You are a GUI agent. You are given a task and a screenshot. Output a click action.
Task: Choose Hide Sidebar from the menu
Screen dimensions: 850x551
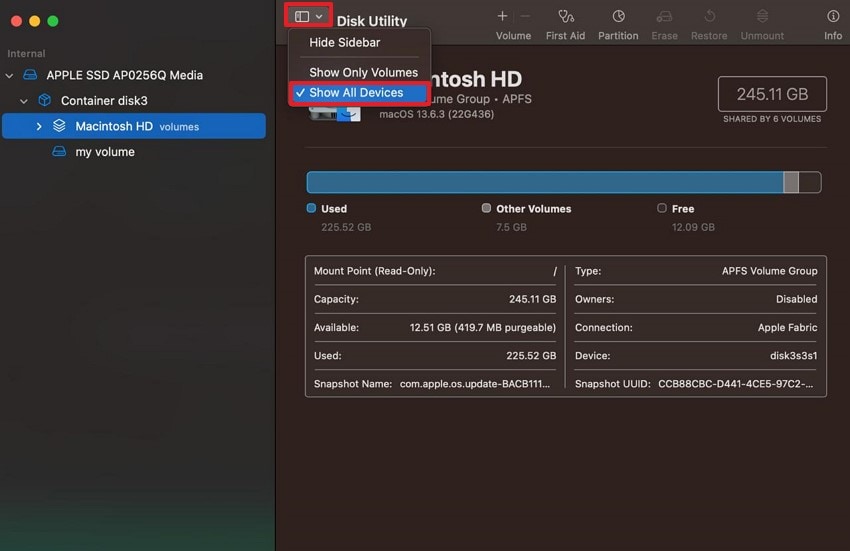[344, 42]
